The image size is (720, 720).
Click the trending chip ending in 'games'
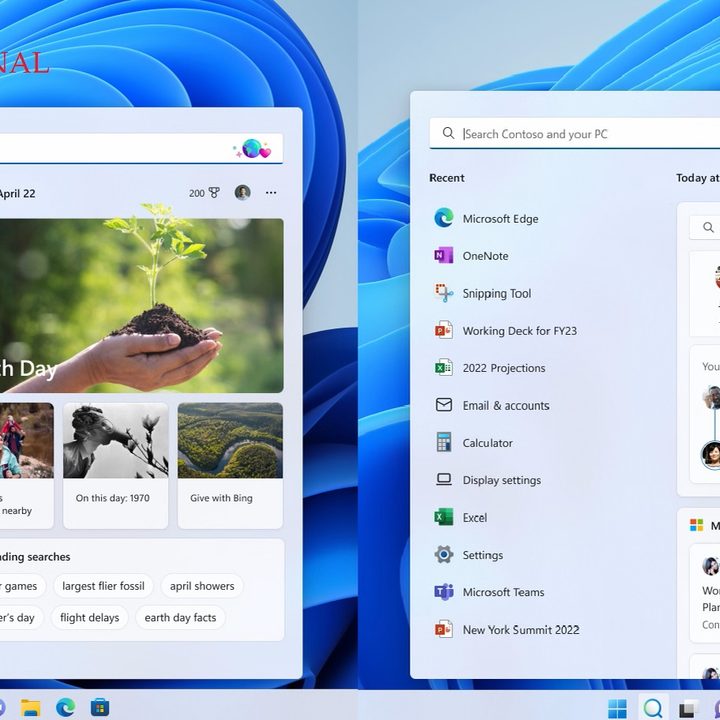[22, 586]
